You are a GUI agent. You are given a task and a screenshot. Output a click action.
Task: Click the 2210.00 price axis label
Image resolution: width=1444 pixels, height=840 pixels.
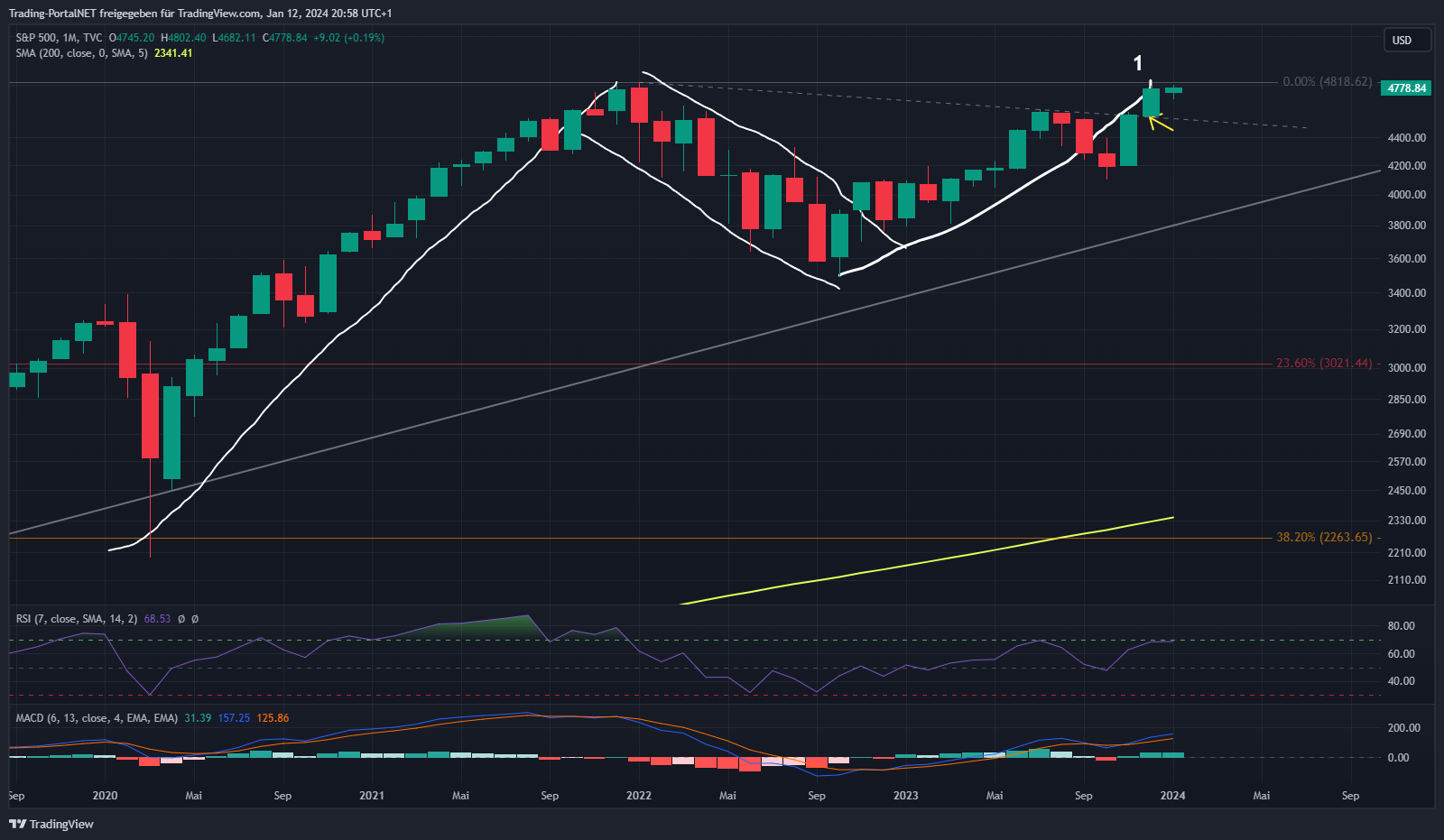pos(1407,553)
